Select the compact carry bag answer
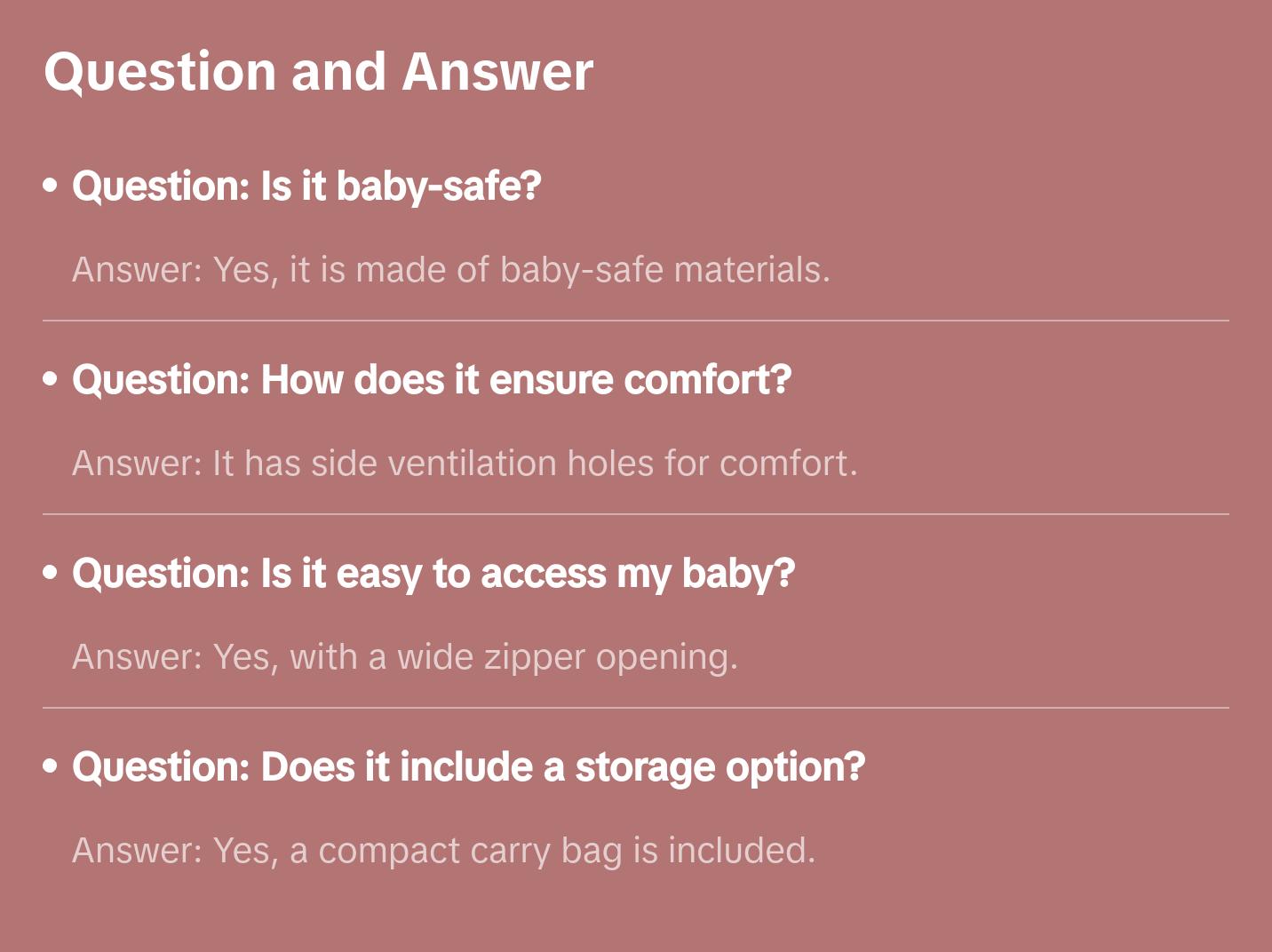 443,851
